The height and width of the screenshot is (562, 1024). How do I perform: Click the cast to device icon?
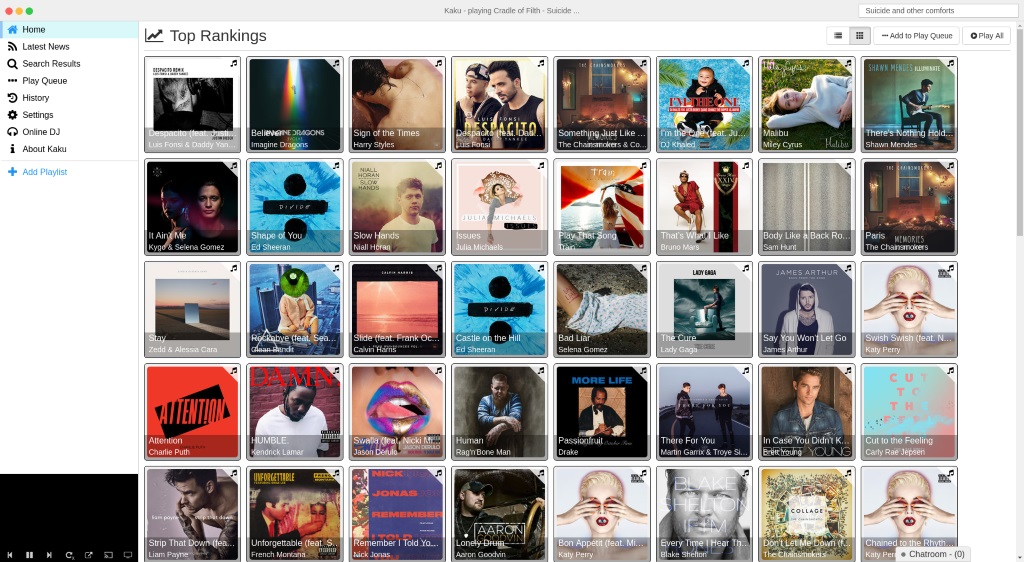[x=108, y=555]
